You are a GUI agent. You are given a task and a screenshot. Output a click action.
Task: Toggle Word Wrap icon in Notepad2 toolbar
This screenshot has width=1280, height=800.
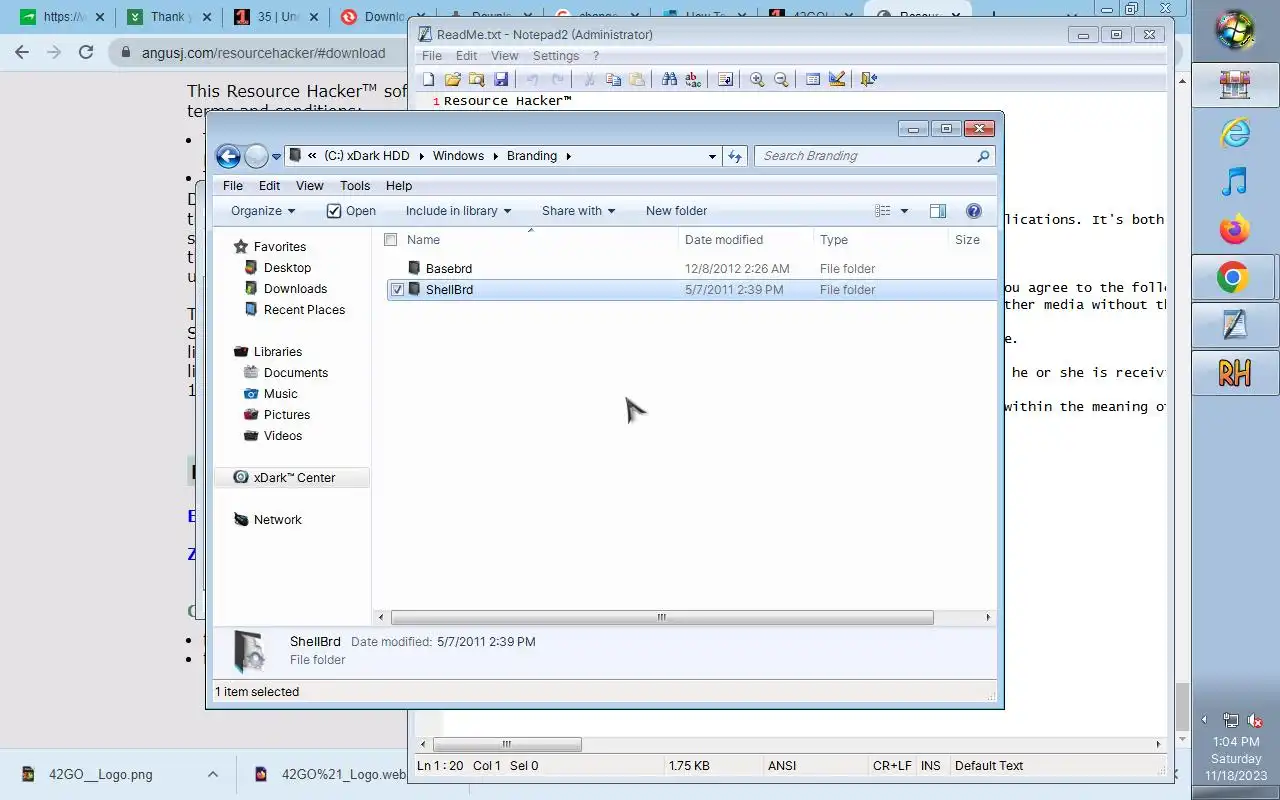tap(726, 79)
